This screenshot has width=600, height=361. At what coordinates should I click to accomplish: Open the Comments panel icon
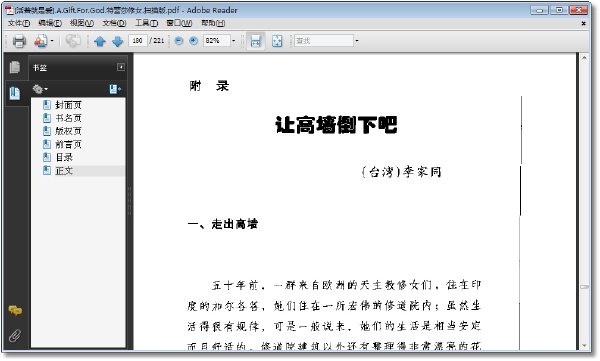click(x=15, y=310)
